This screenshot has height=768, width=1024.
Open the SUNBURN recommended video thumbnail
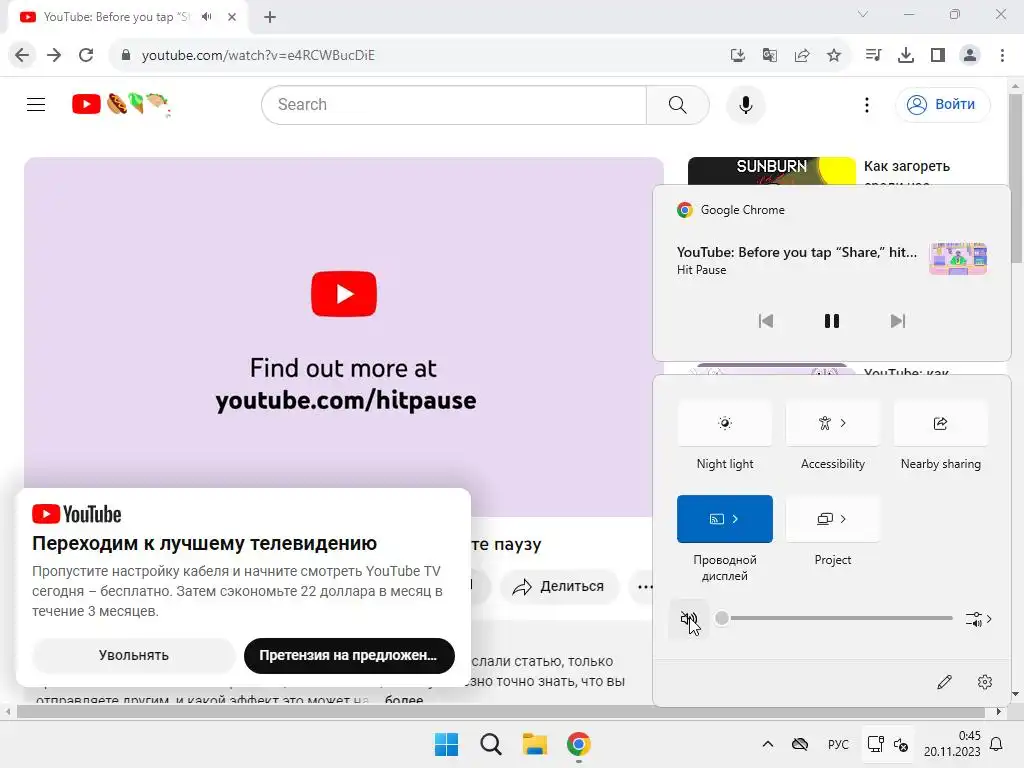[x=771, y=171]
